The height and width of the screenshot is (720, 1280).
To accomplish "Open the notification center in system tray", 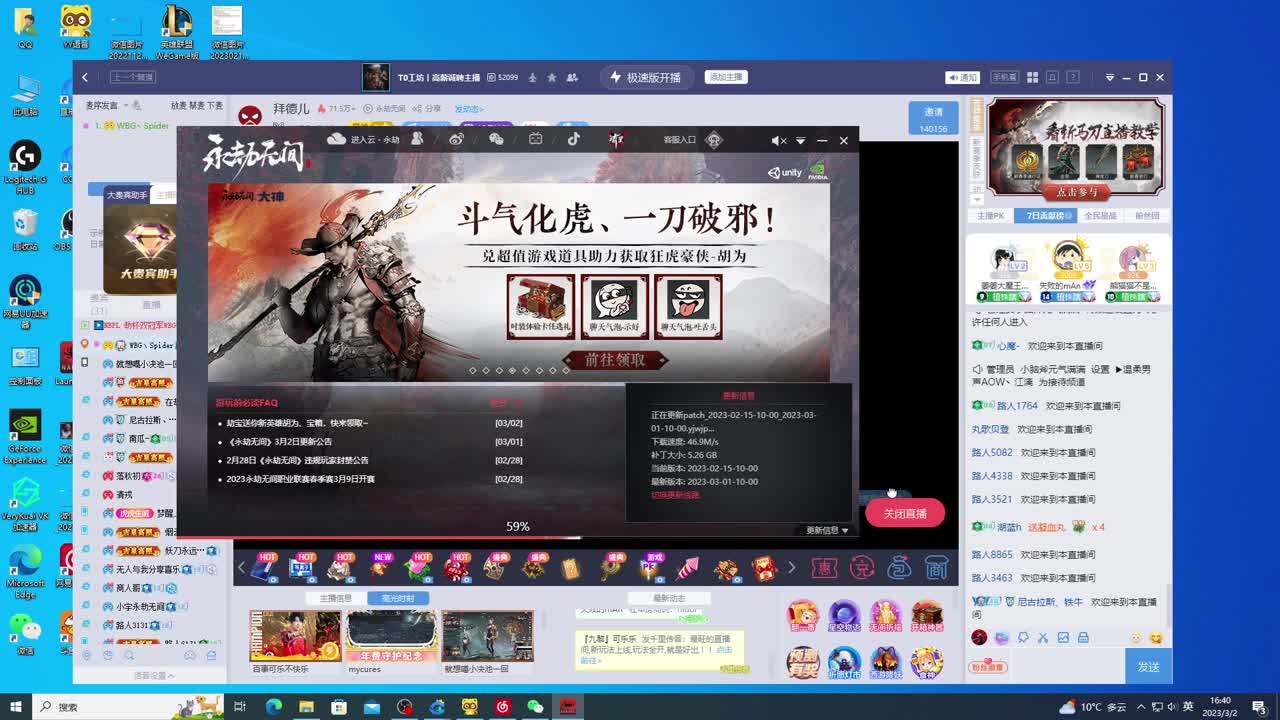I will pos(1259,707).
